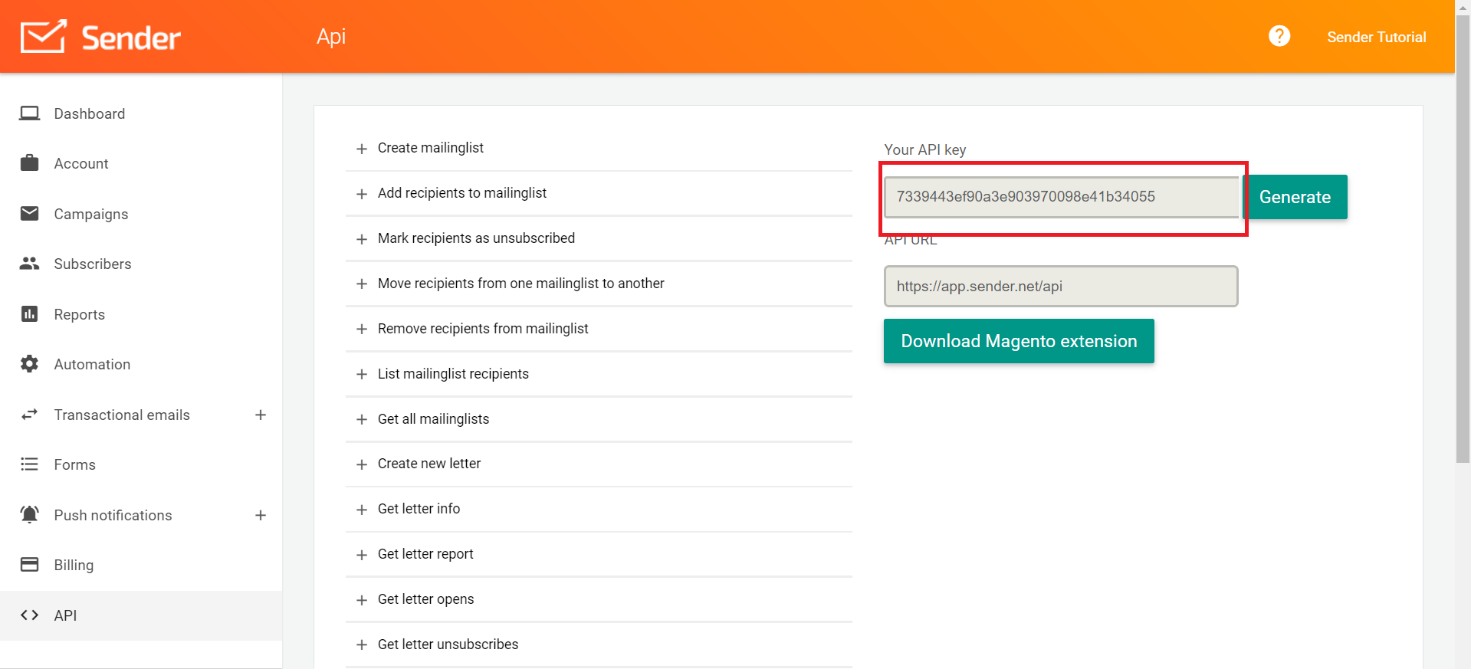The width and height of the screenshot is (1471, 669).
Task: Click the Campaigns envelope icon
Action: [x=30, y=213]
